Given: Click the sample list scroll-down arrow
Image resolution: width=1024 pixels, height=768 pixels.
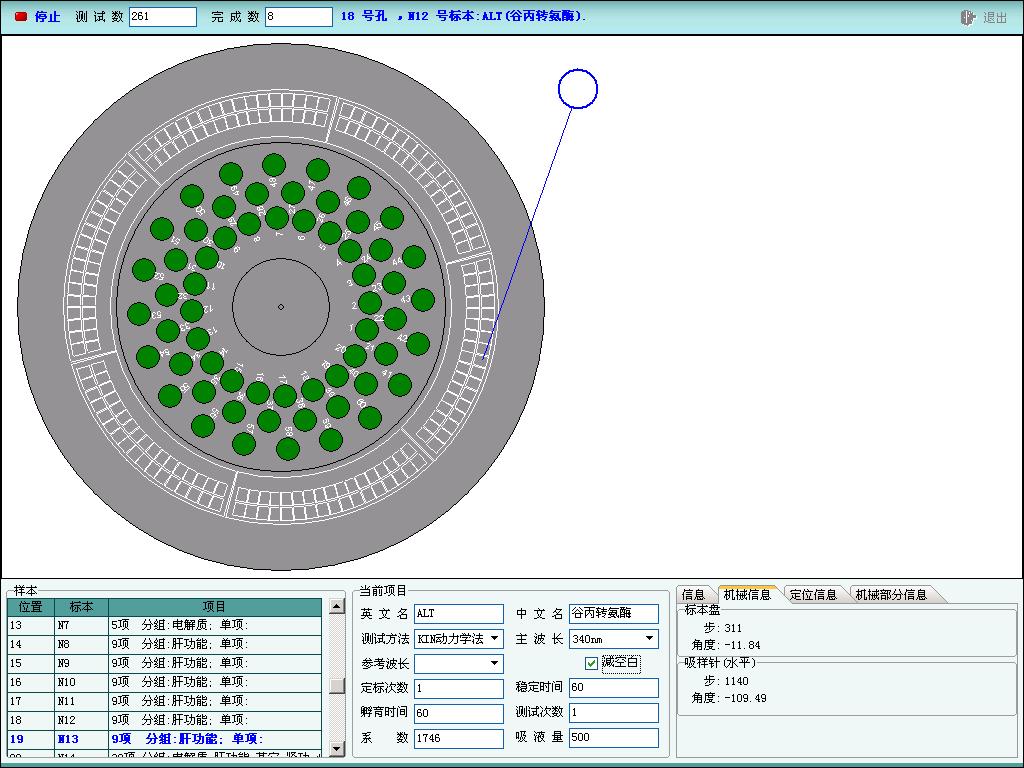Looking at the screenshot, I should coord(336,748).
